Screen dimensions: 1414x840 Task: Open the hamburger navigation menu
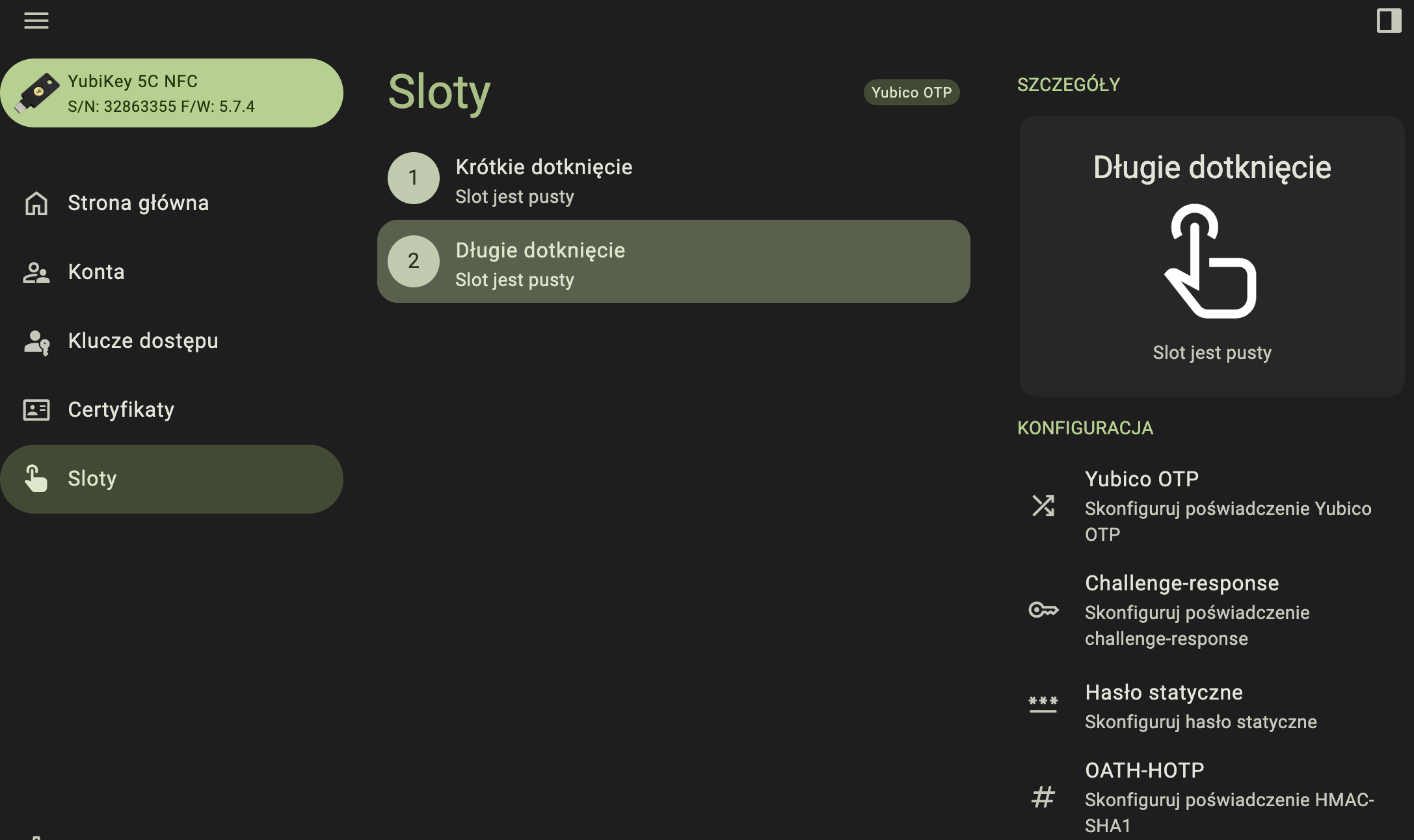(x=36, y=21)
